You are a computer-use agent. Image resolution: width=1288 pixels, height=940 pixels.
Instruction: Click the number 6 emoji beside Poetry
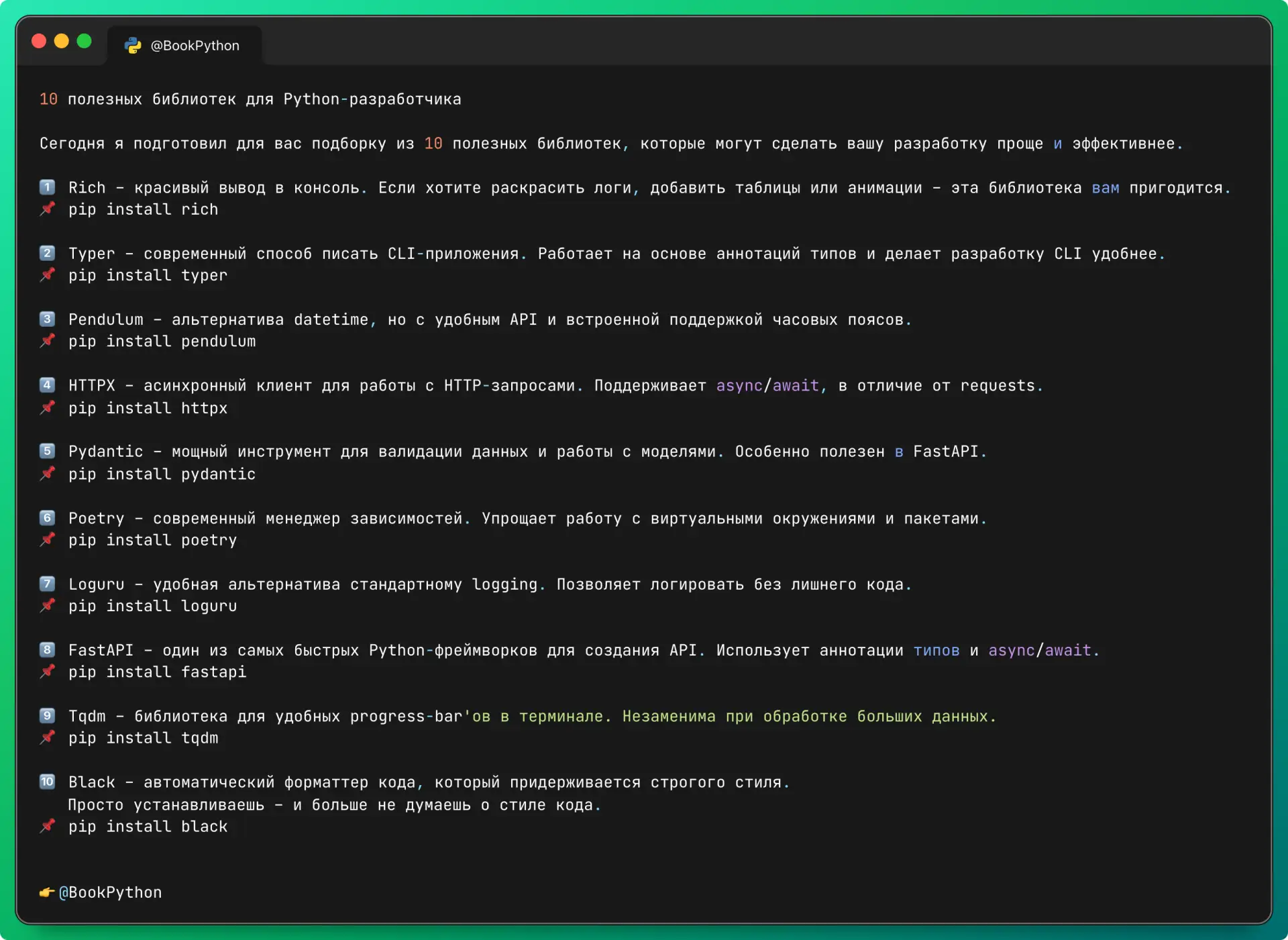click(47, 517)
